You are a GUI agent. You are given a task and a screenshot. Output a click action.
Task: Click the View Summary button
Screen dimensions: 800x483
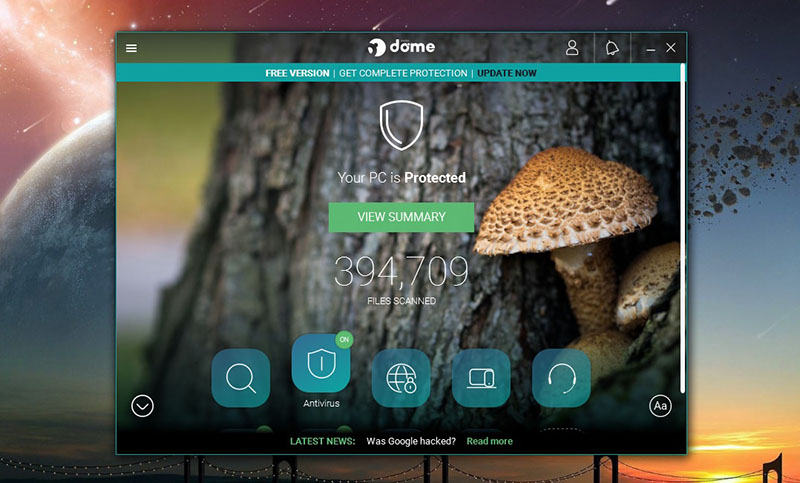401,217
